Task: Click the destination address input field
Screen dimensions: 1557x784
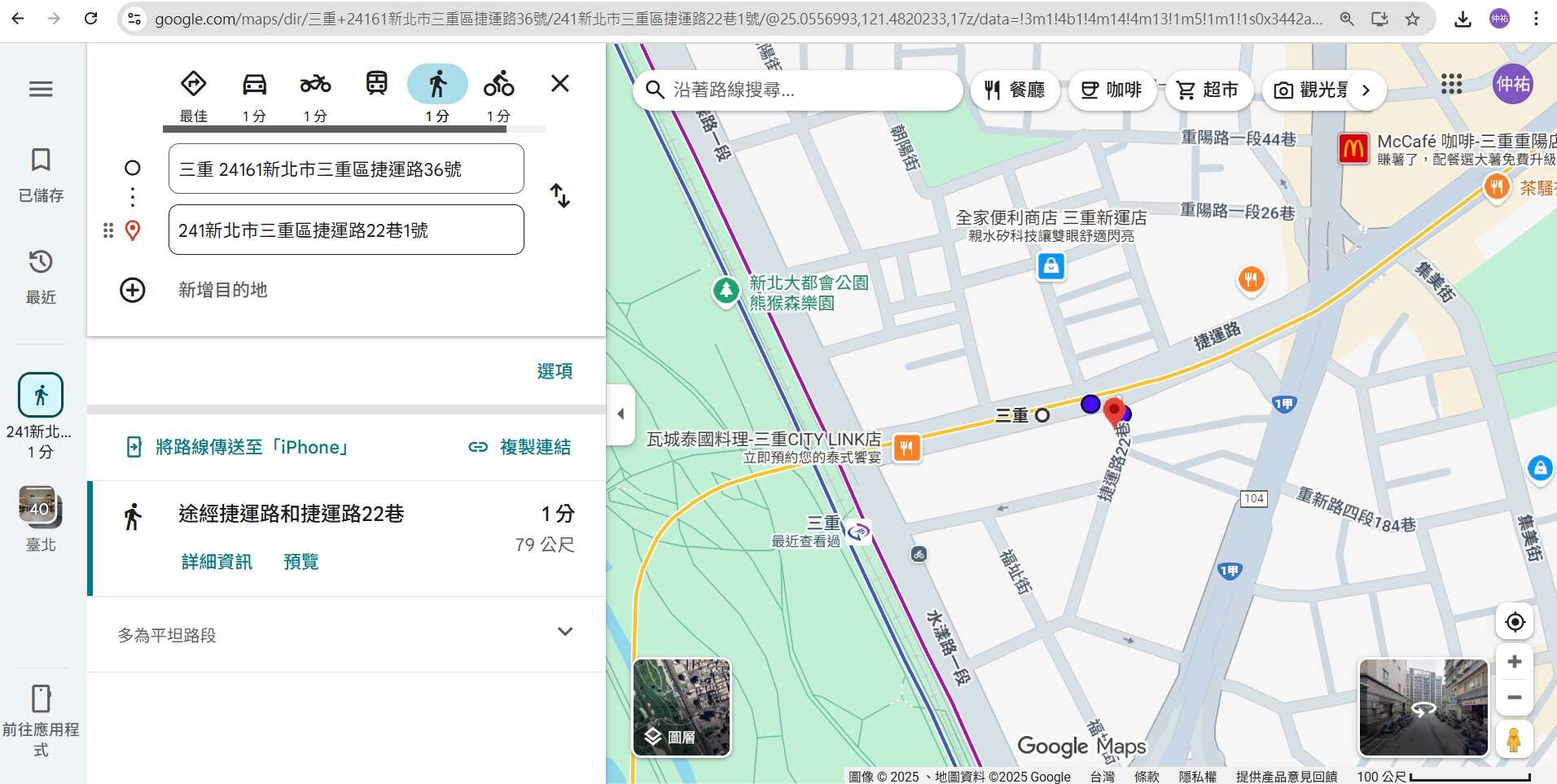Action: [346, 230]
